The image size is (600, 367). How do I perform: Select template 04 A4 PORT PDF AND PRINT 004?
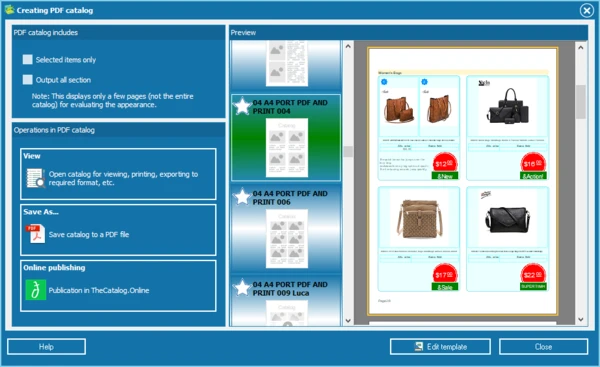click(x=285, y=138)
